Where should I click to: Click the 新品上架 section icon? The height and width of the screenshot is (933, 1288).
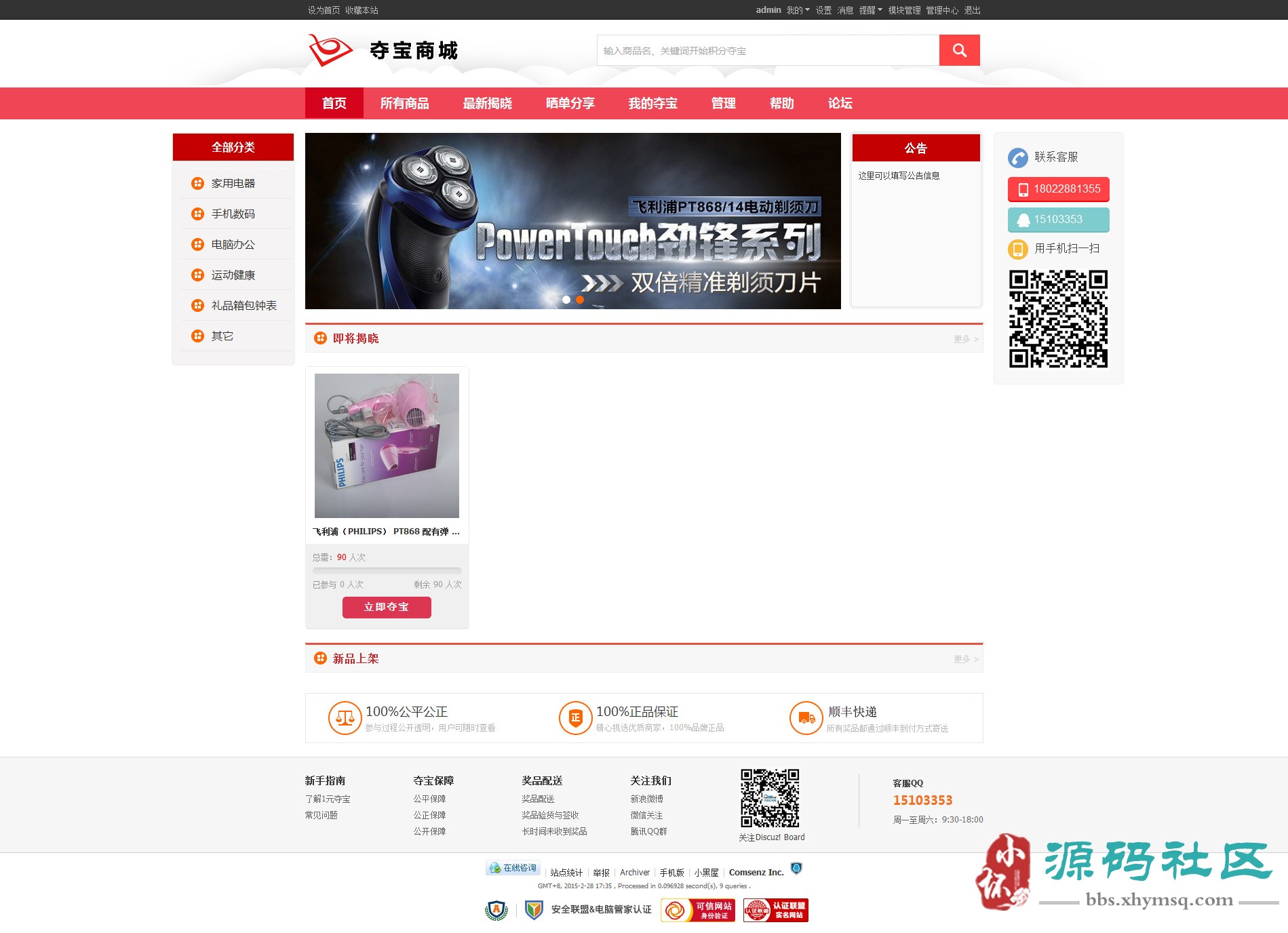pos(321,658)
